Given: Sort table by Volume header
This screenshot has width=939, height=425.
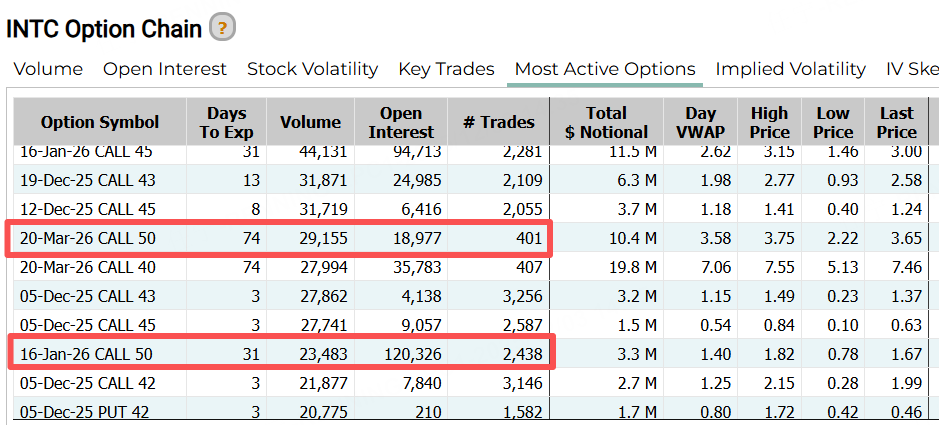Looking at the screenshot, I should click(310, 122).
